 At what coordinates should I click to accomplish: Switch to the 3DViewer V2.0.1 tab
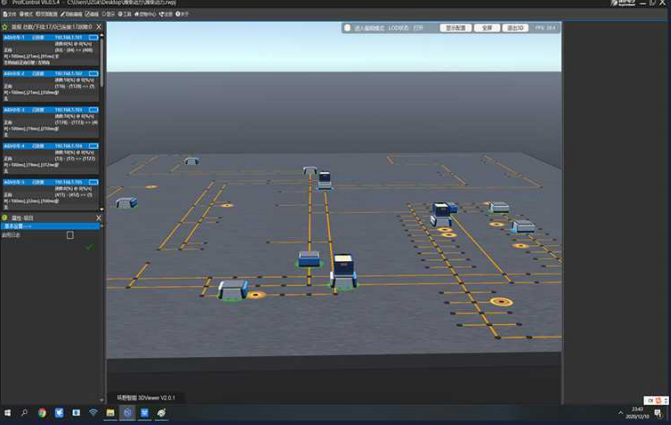tap(148, 397)
